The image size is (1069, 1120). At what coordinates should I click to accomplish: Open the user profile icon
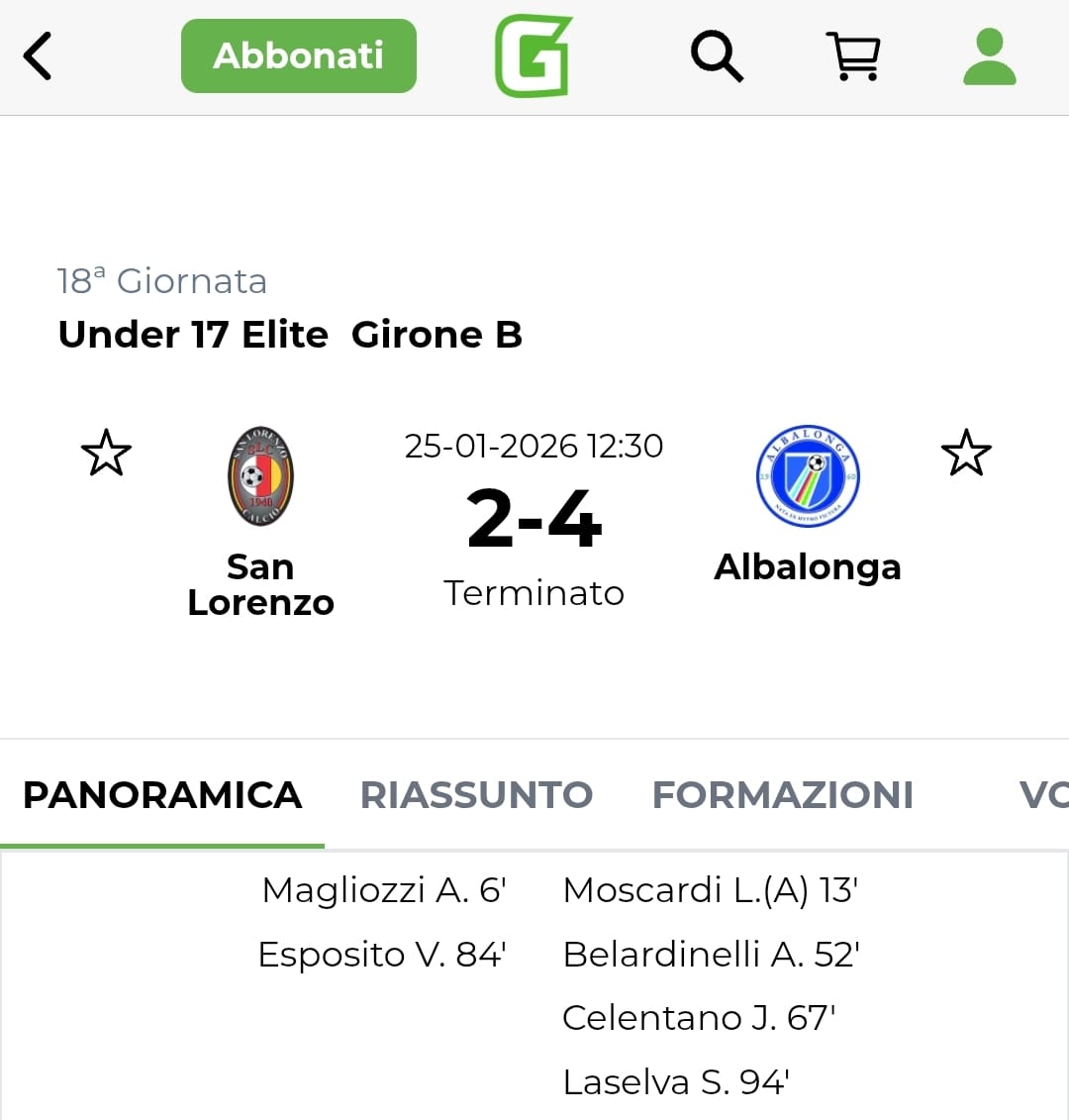tap(989, 56)
